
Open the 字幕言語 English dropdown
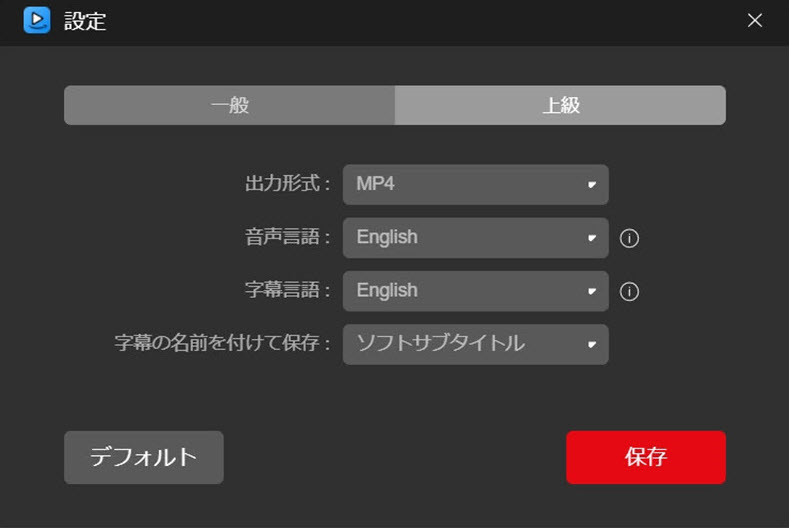click(x=476, y=291)
